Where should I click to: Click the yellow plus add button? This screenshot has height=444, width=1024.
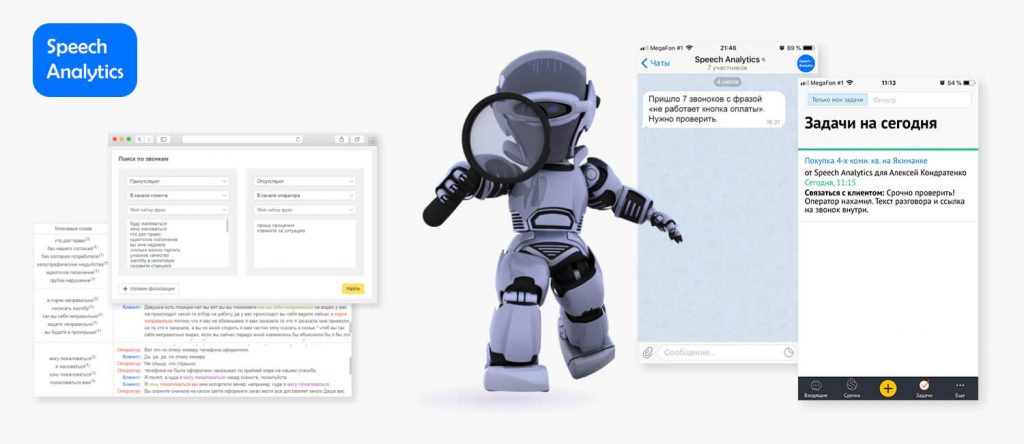pyautogui.click(x=888, y=388)
